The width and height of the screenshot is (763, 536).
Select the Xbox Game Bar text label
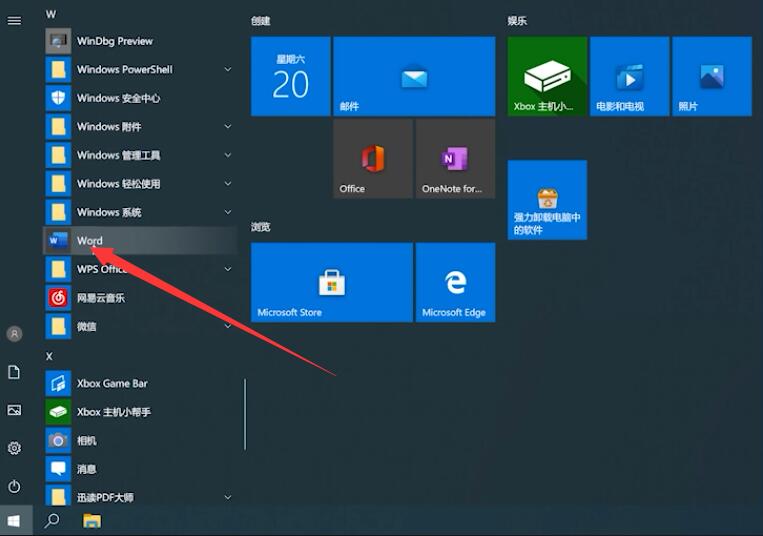pyautogui.click(x=112, y=383)
